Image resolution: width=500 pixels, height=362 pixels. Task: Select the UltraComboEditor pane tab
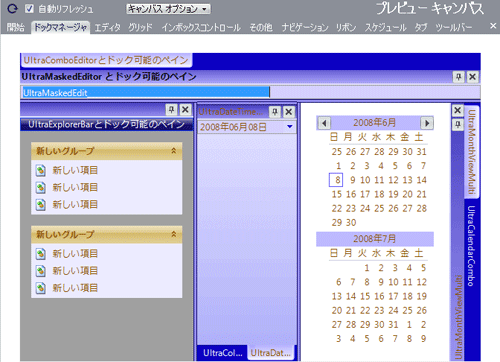pyautogui.click(x=106, y=60)
